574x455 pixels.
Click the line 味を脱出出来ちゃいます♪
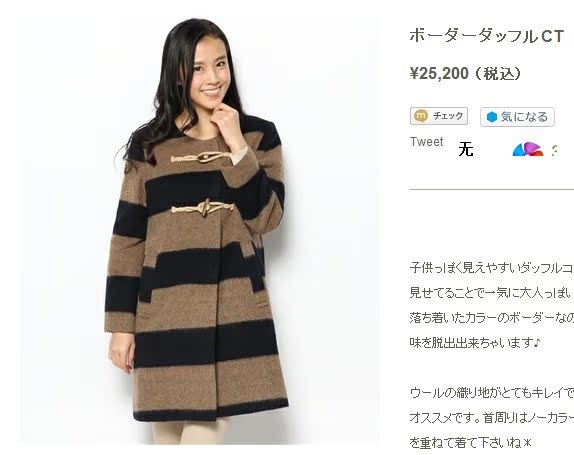tap(475, 343)
